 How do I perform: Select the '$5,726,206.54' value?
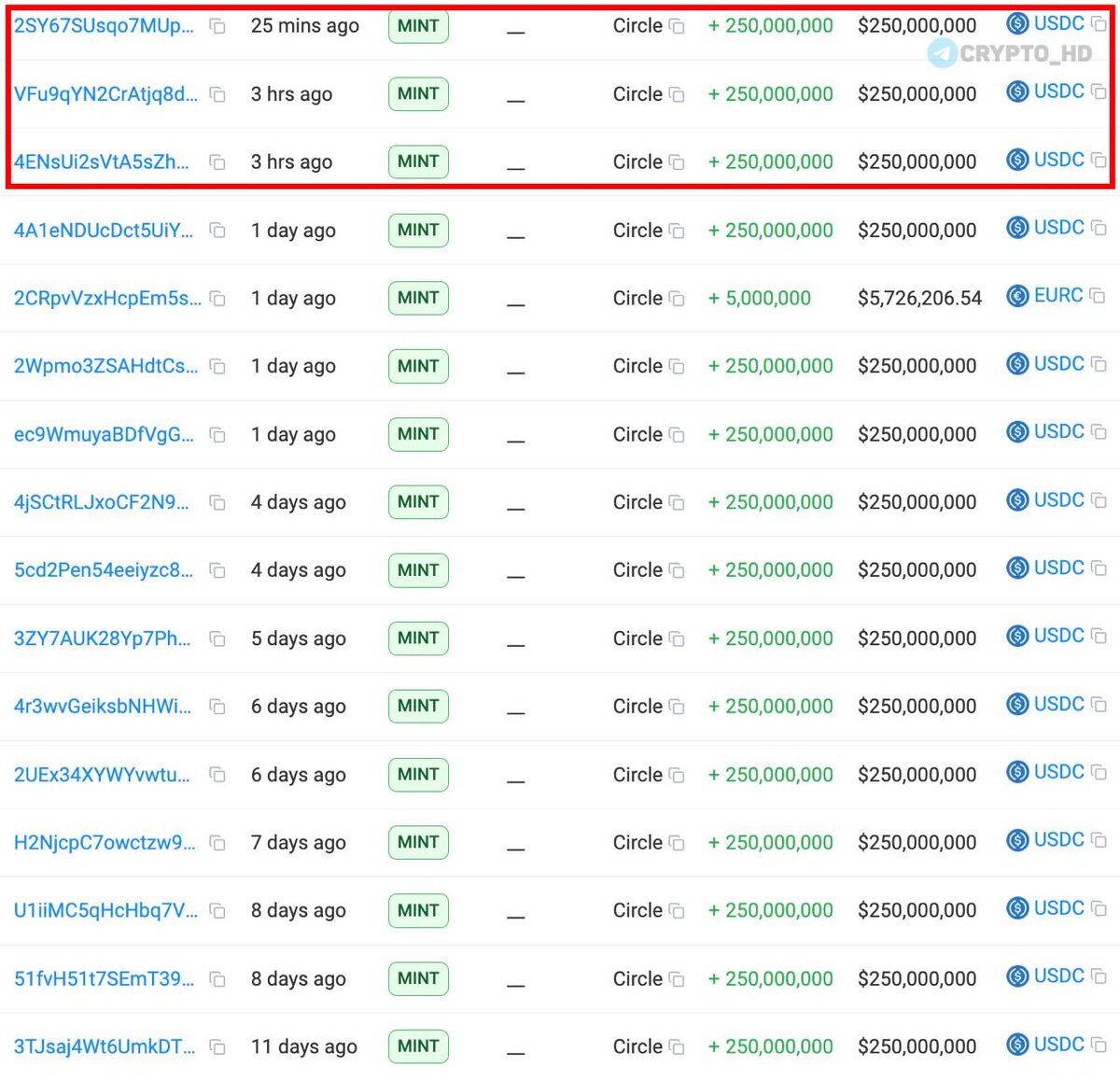pyautogui.click(x=920, y=299)
